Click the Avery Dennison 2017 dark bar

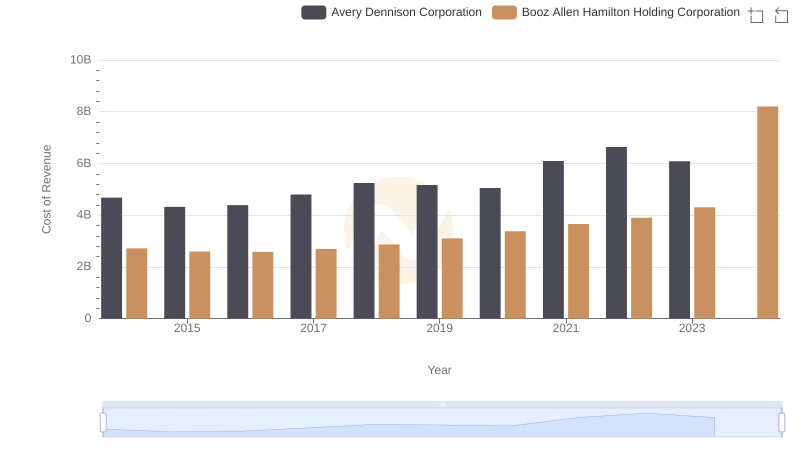301,257
